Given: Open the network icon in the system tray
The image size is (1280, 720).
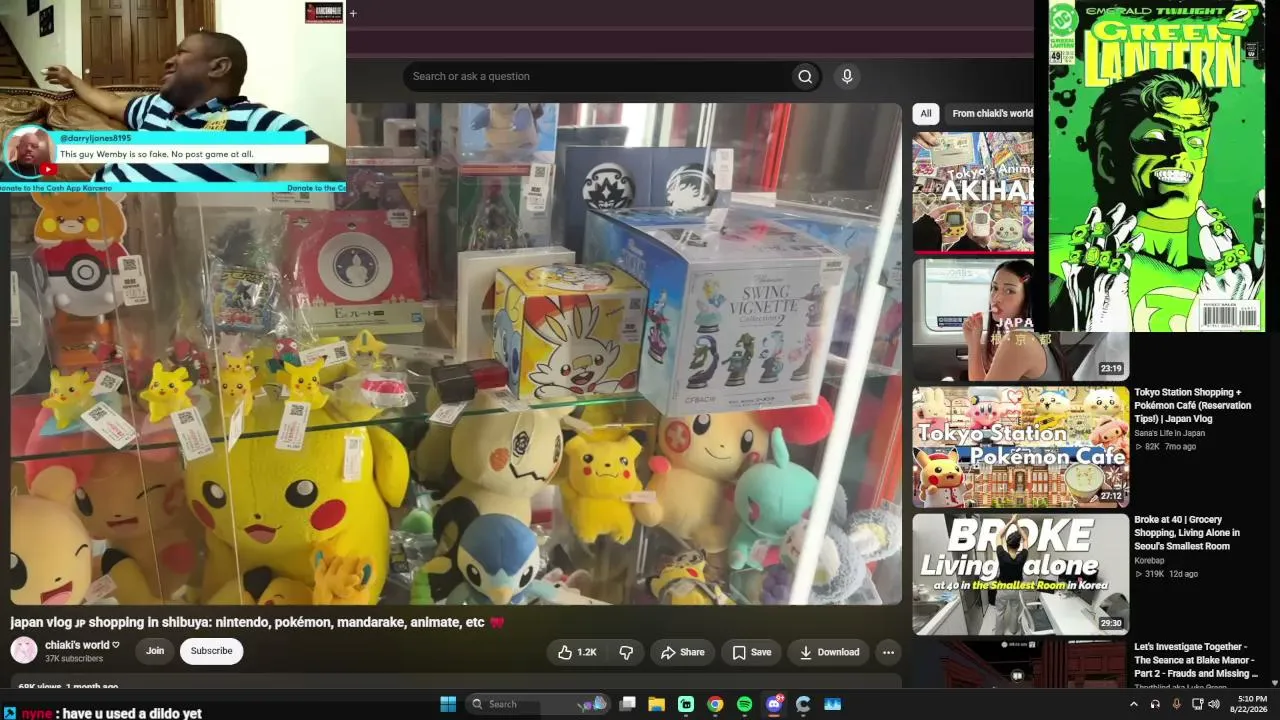Looking at the screenshot, I should pos(1197,704).
